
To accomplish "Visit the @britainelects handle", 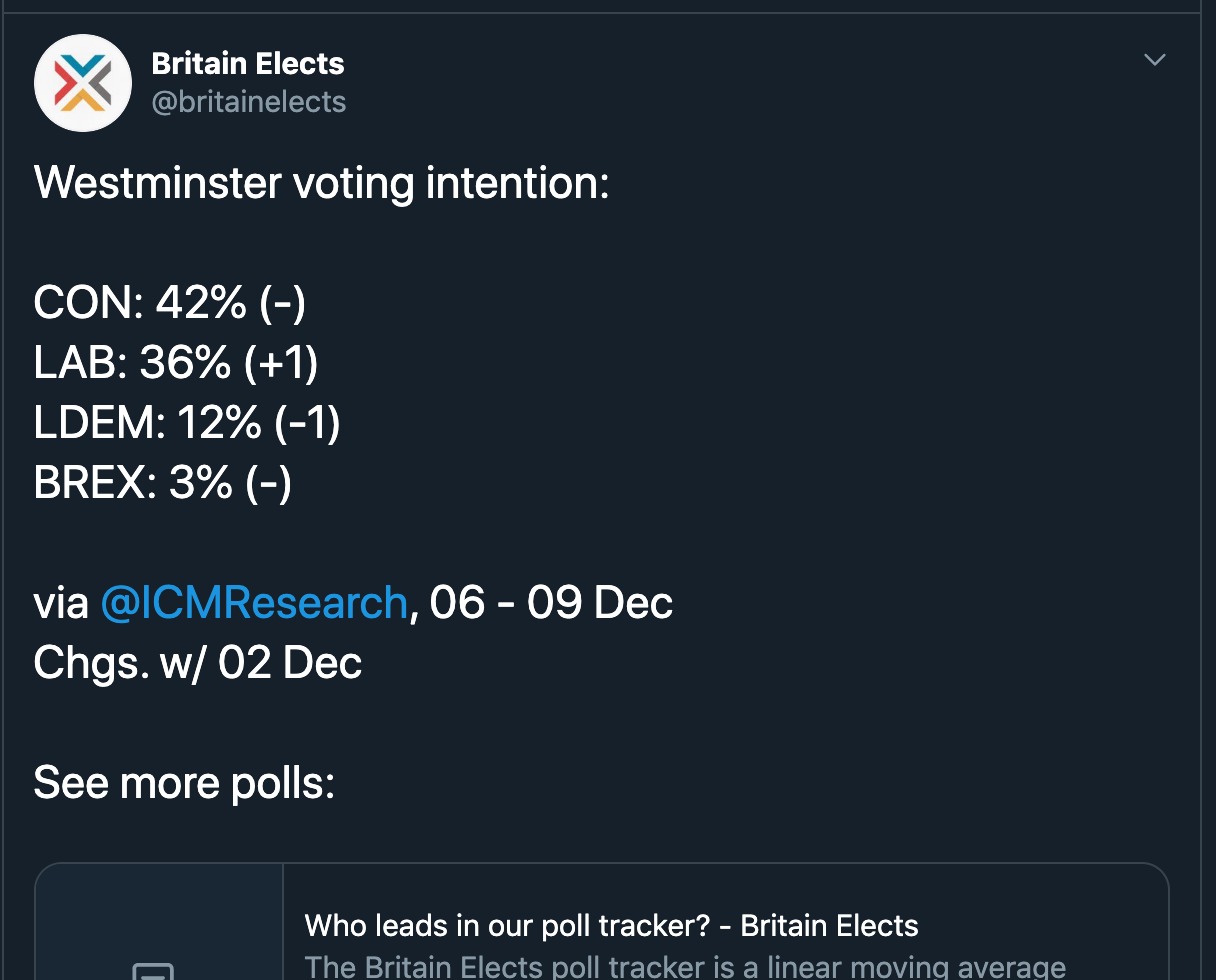I will (249, 102).
